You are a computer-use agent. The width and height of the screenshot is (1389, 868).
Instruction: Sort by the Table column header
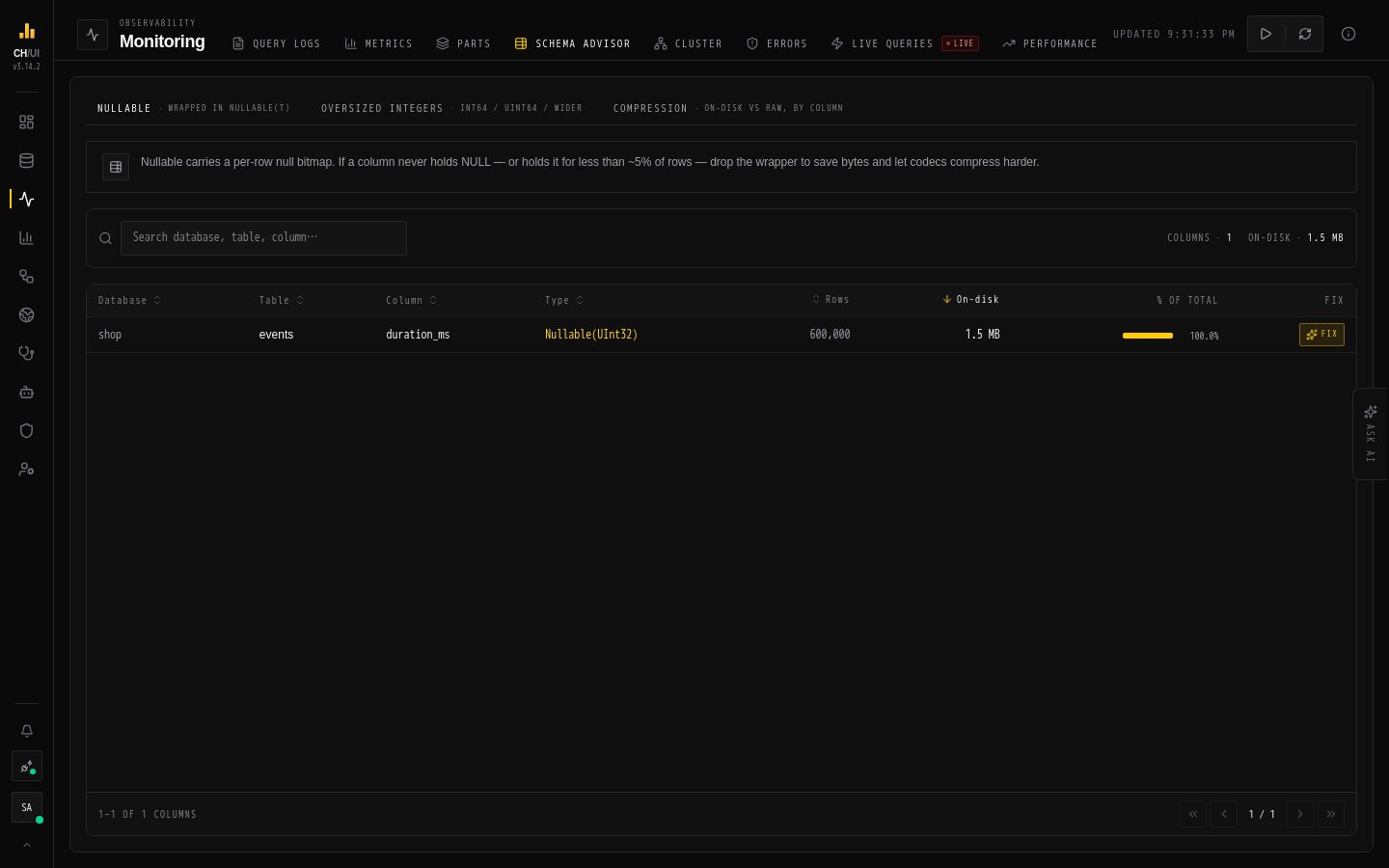pos(281,300)
